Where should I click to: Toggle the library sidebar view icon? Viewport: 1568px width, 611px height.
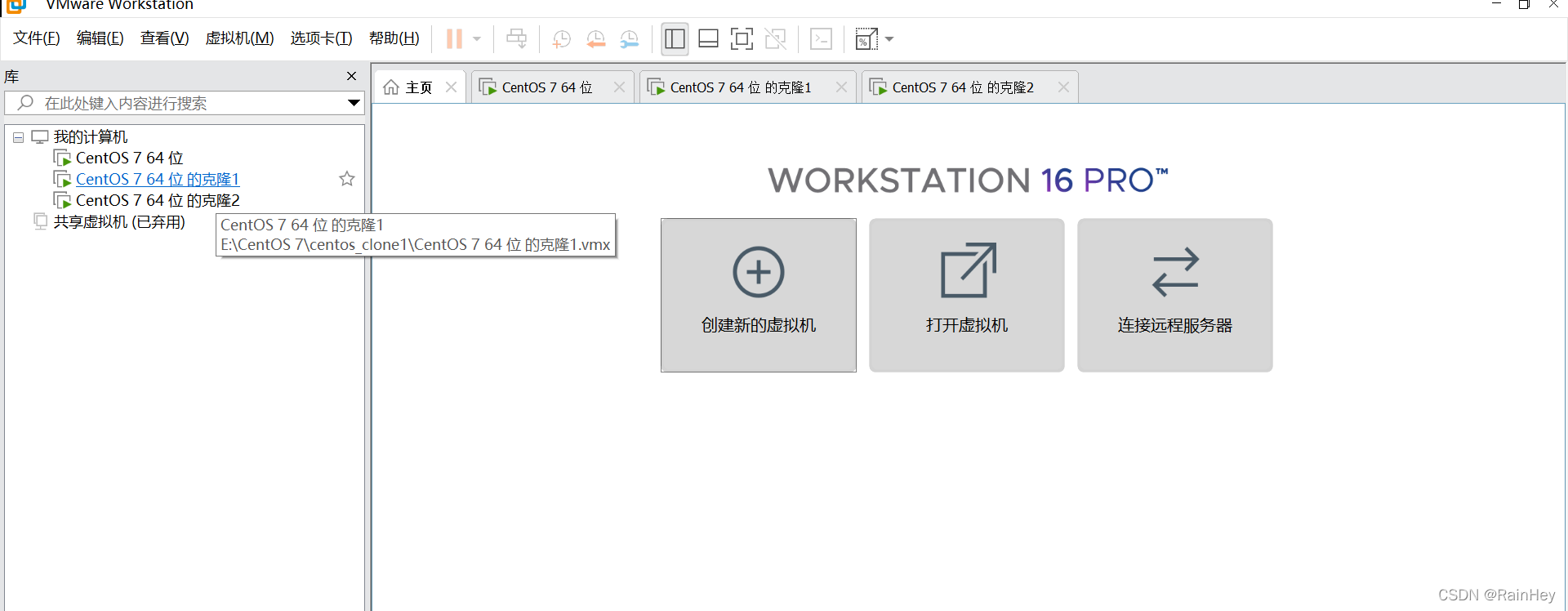point(675,38)
